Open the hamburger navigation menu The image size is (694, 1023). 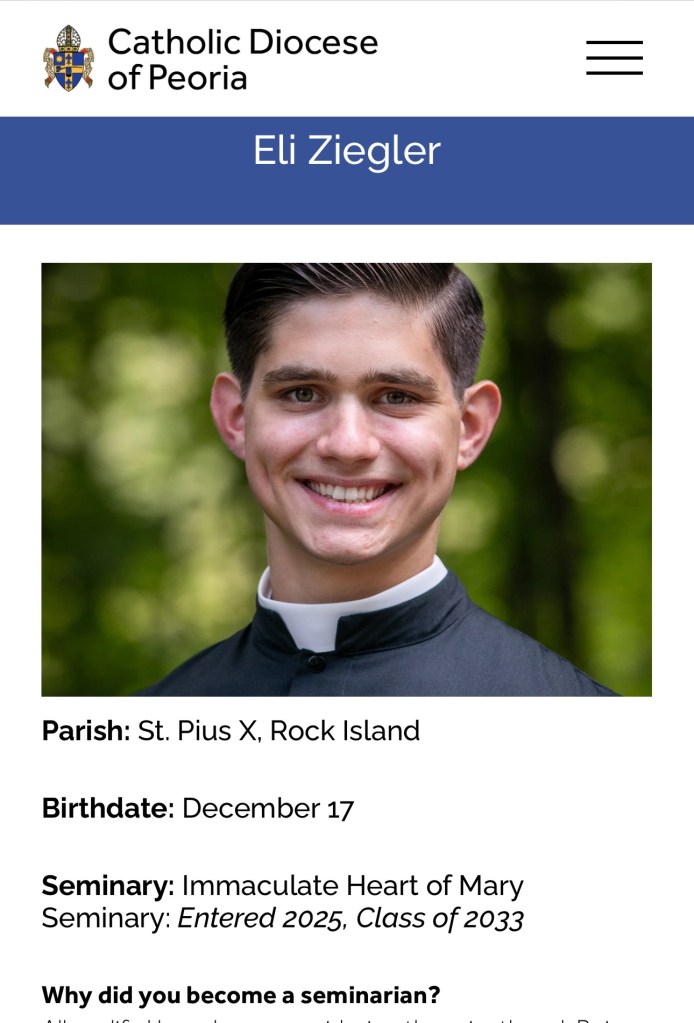pyautogui.click(x=614, y=58)
